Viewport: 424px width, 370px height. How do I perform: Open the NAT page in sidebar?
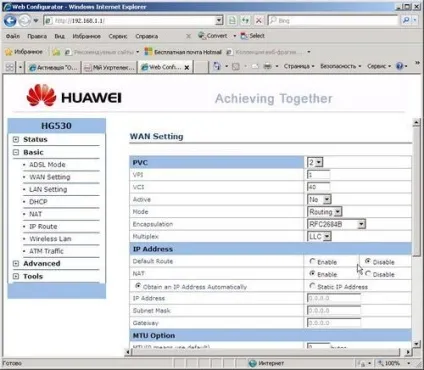[x=36, y=214]
